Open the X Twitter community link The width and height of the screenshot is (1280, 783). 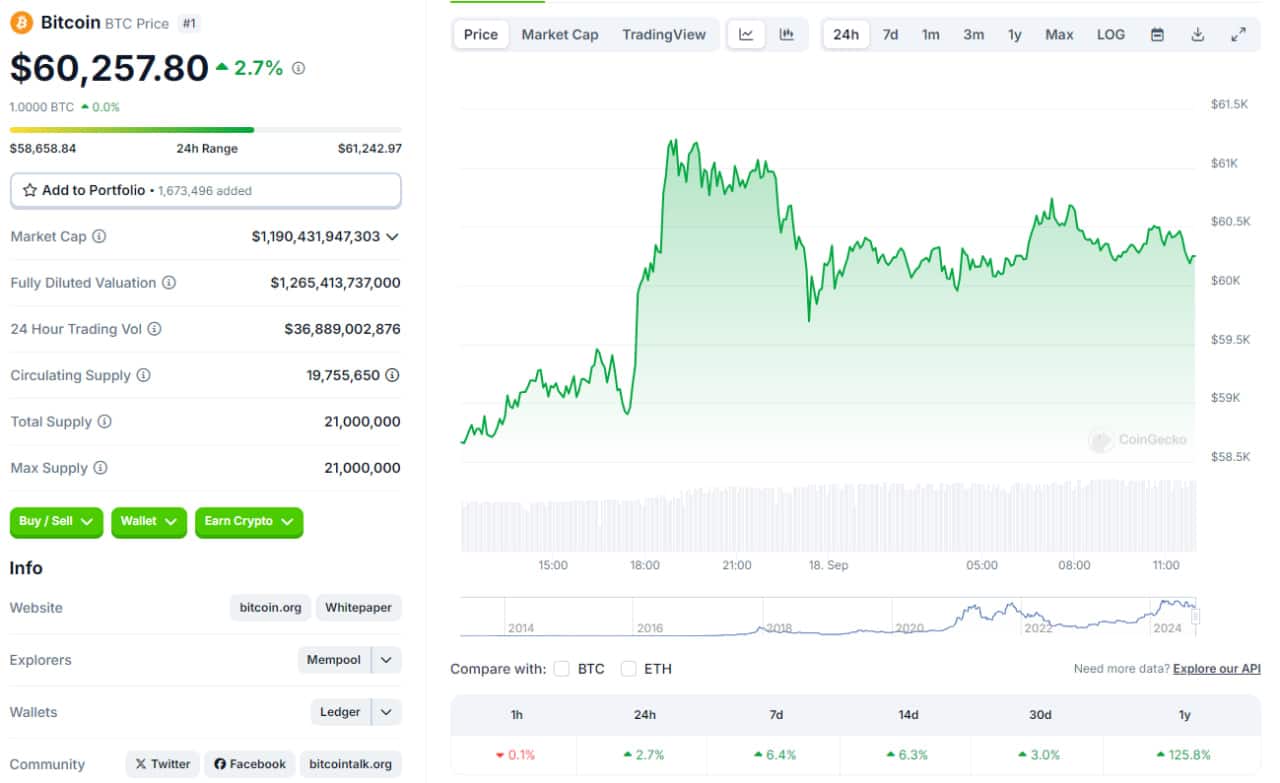pos(163,764)
